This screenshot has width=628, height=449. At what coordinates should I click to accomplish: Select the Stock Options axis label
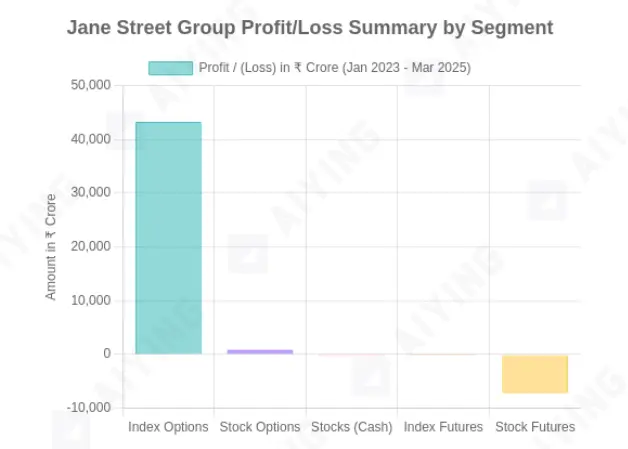point(260,427)
